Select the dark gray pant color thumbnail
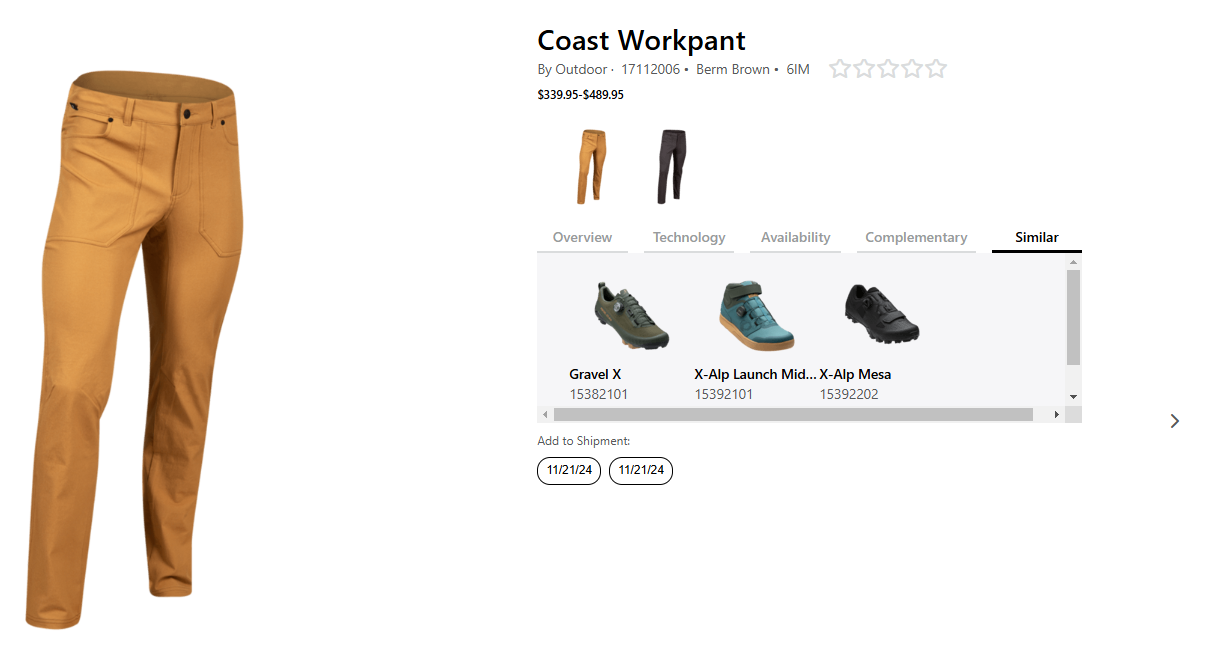This screenshot has height=671, width=1230. pos(672,166)
